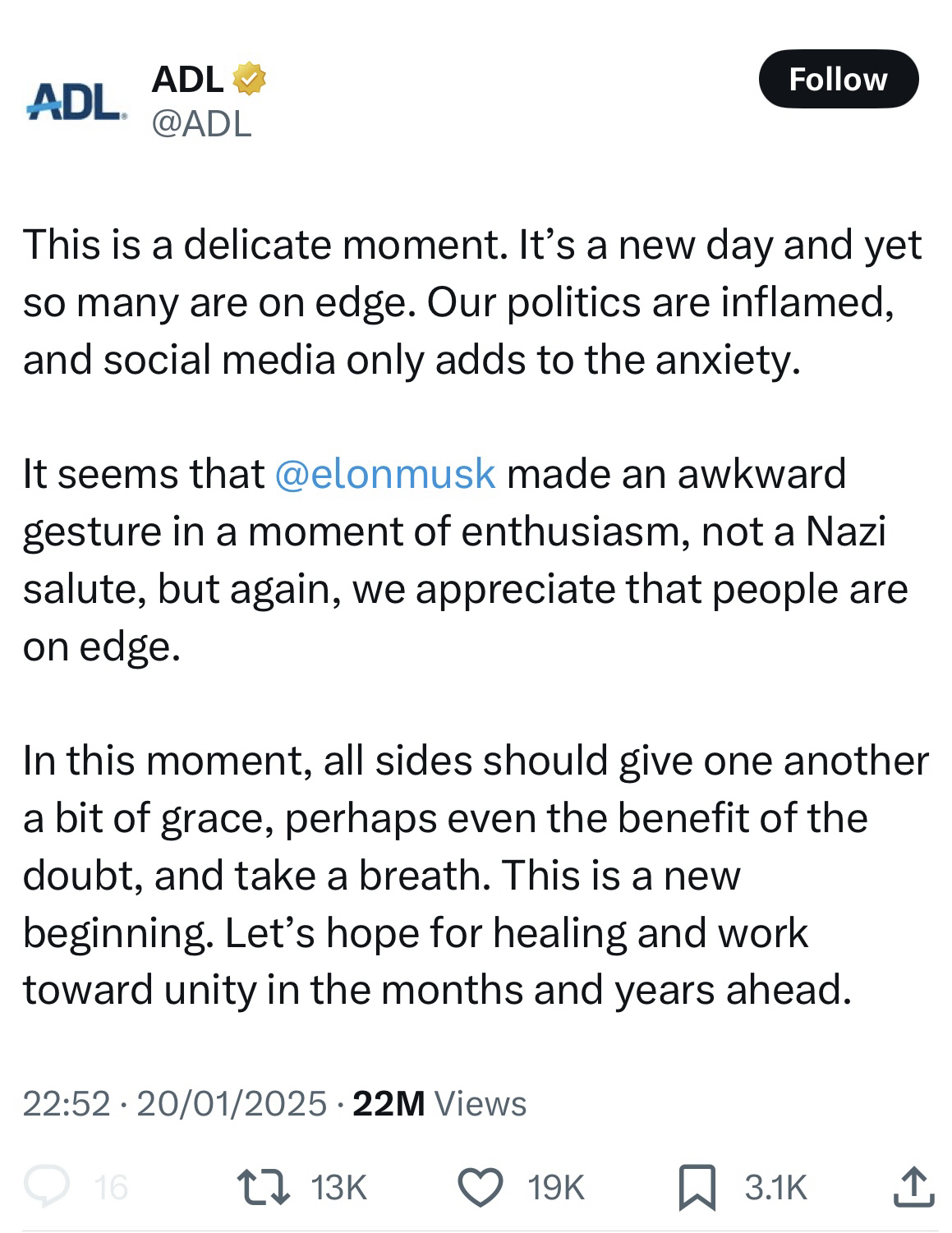Click the reply count 16
952x1233 pixels.
[x=111, y=1187]
